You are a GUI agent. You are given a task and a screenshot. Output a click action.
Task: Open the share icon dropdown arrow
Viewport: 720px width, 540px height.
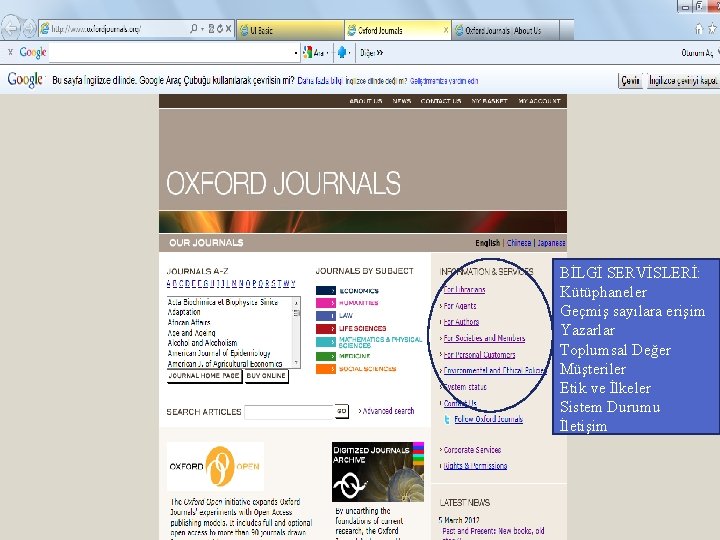349,53
